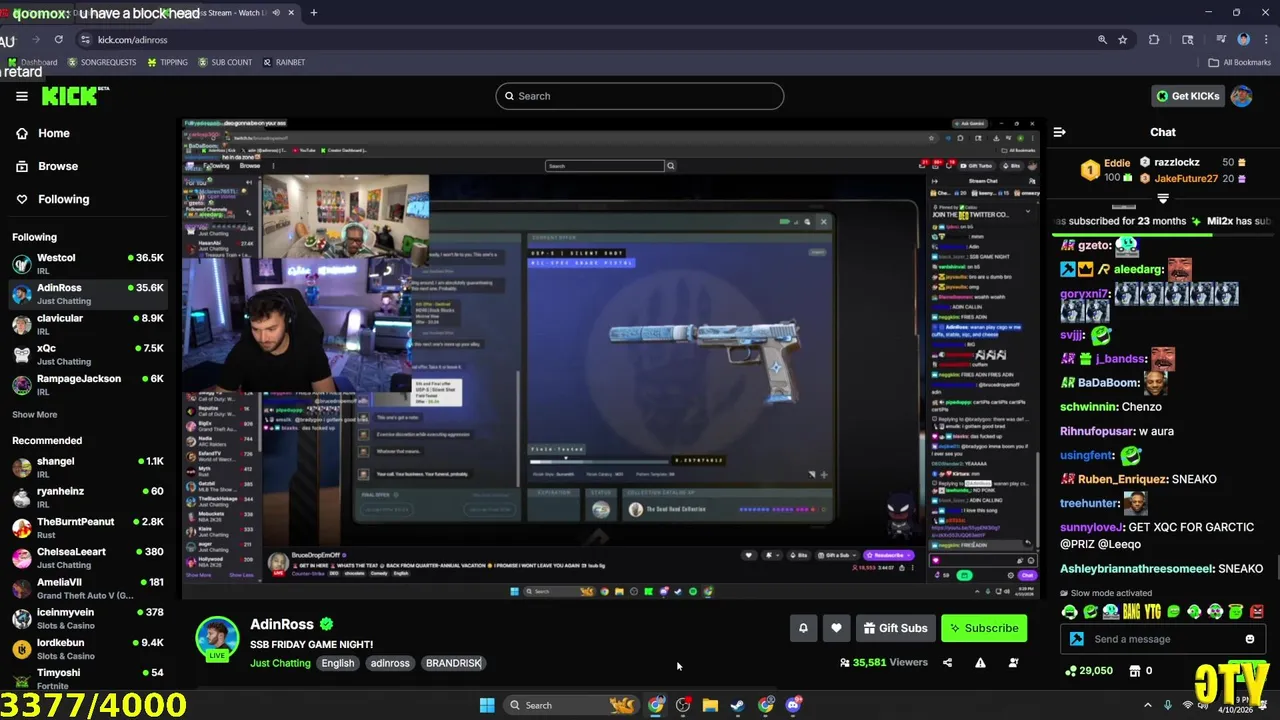Click the BANG quick emote
Viewport: 1280px width, 720px height.
[x=1132, y=611]
